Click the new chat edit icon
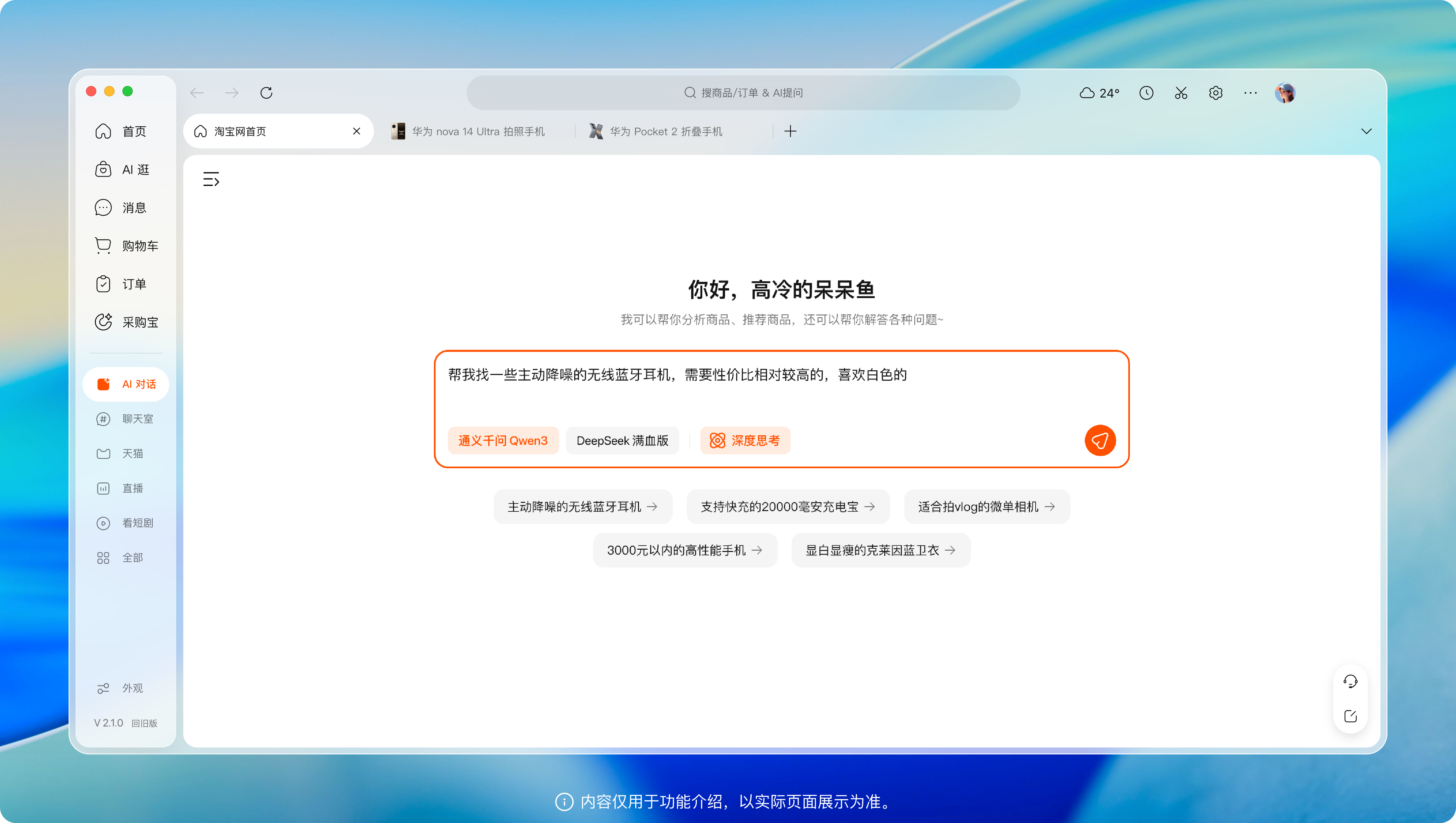The image size is (1456, 823). pos(1350,716)
